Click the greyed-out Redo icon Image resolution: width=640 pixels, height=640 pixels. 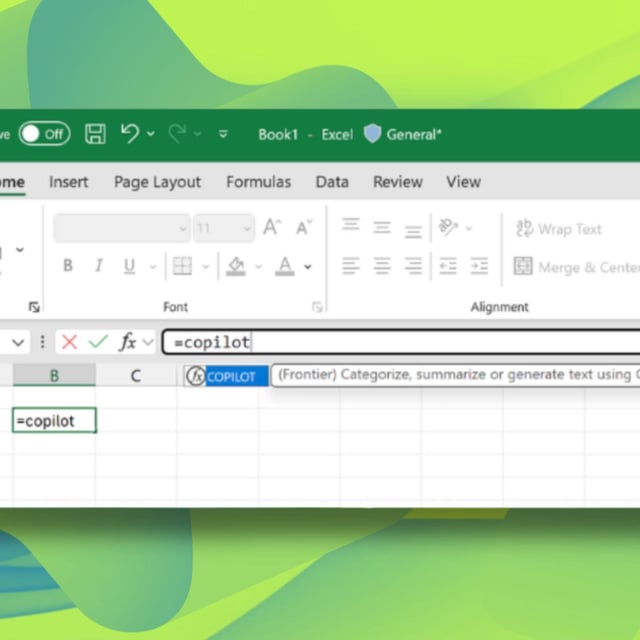coord(178,133)
